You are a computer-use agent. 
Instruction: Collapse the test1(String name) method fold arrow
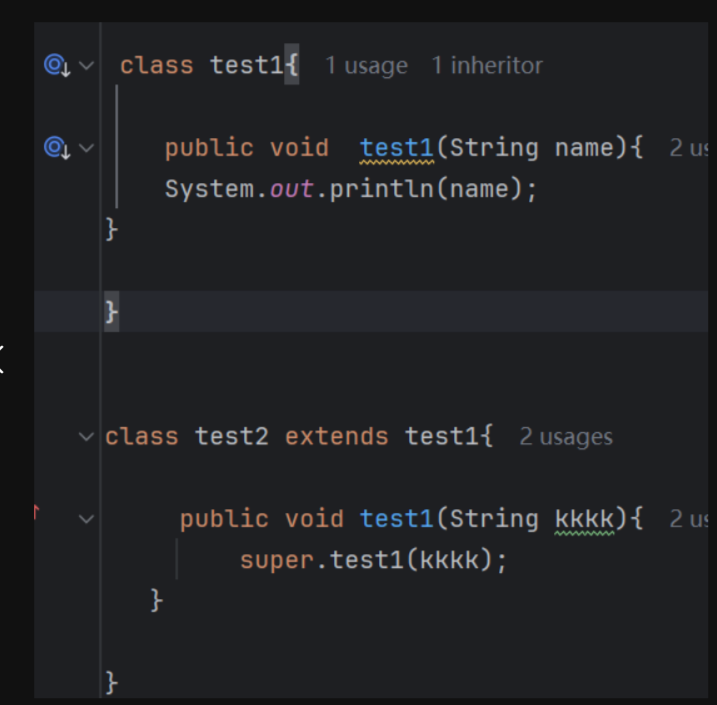(86, 148)
